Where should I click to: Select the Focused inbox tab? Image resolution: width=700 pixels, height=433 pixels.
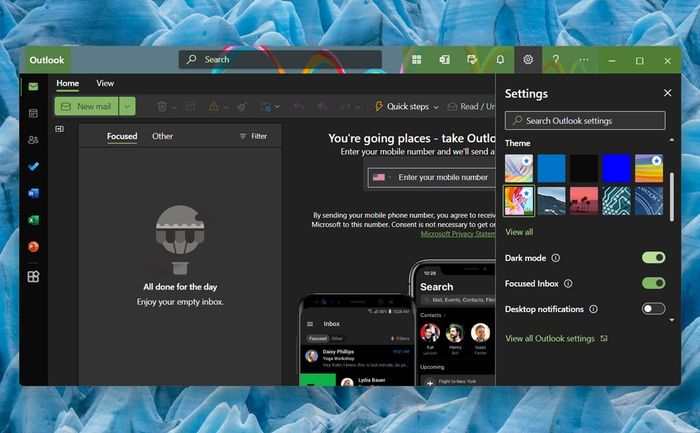point(122,136)
